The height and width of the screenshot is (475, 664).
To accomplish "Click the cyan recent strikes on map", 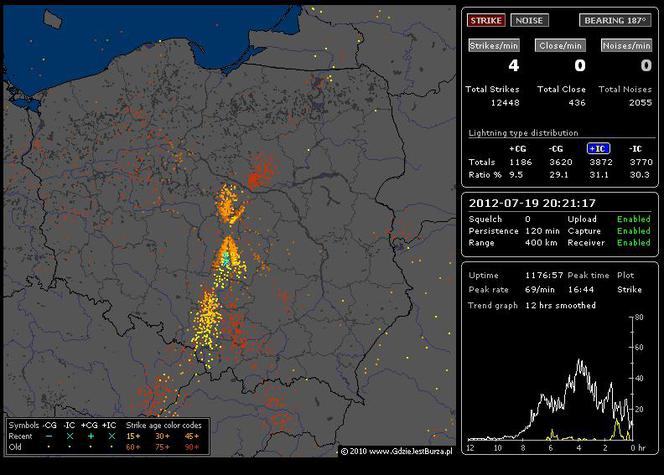I will click(x=226, y=259).
